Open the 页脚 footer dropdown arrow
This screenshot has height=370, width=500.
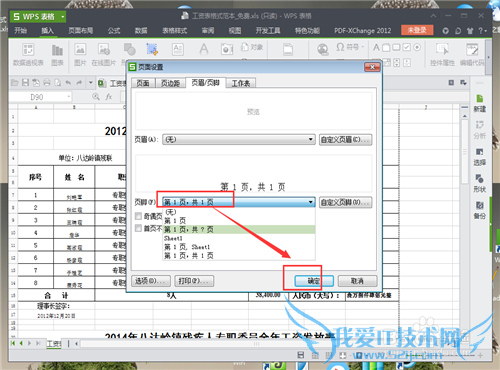click(x=310, y=202)
